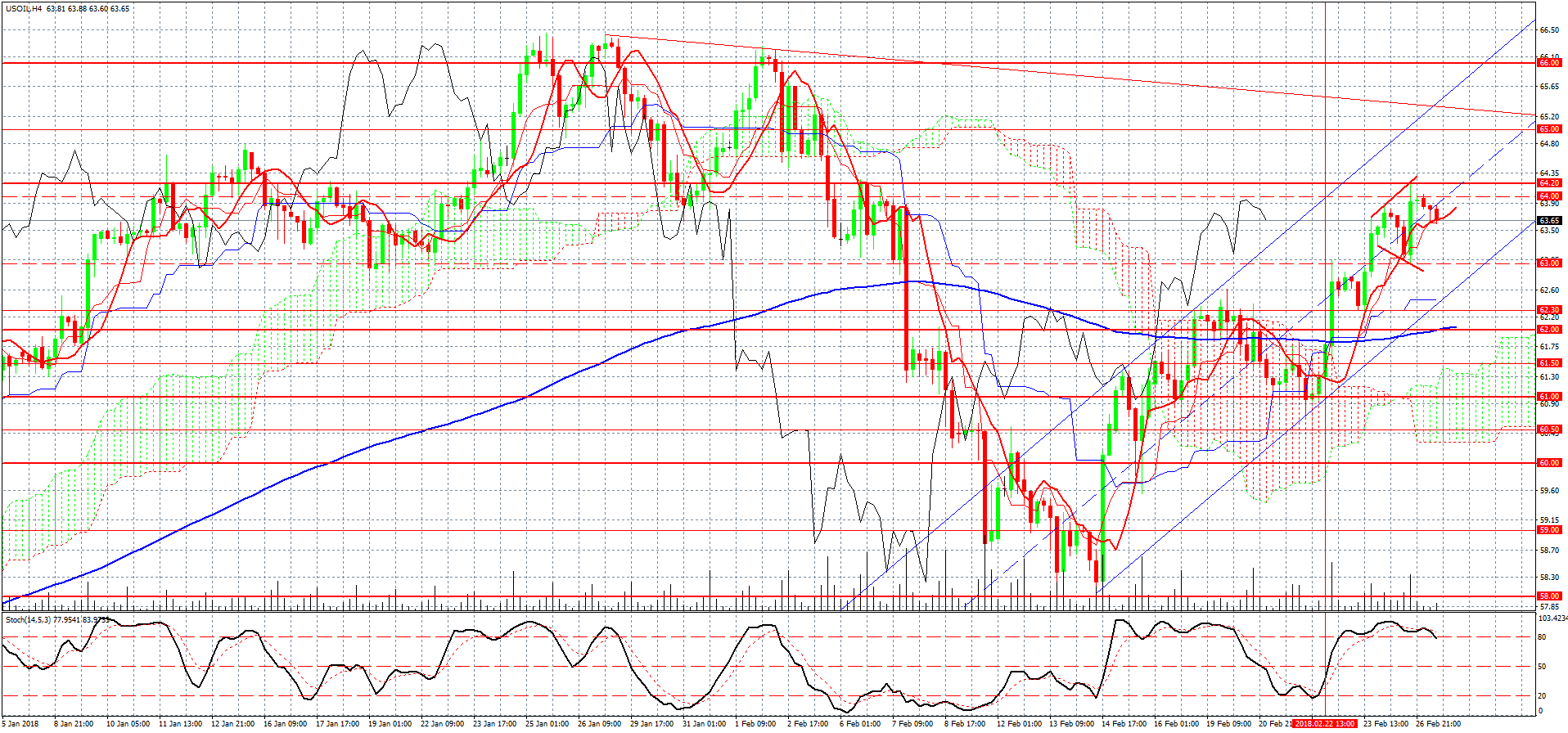Image resolution: width=1568 pixels, height=733 pixels.
Task: Select the red 62.00 price level label
Action: coord(1549,330)
